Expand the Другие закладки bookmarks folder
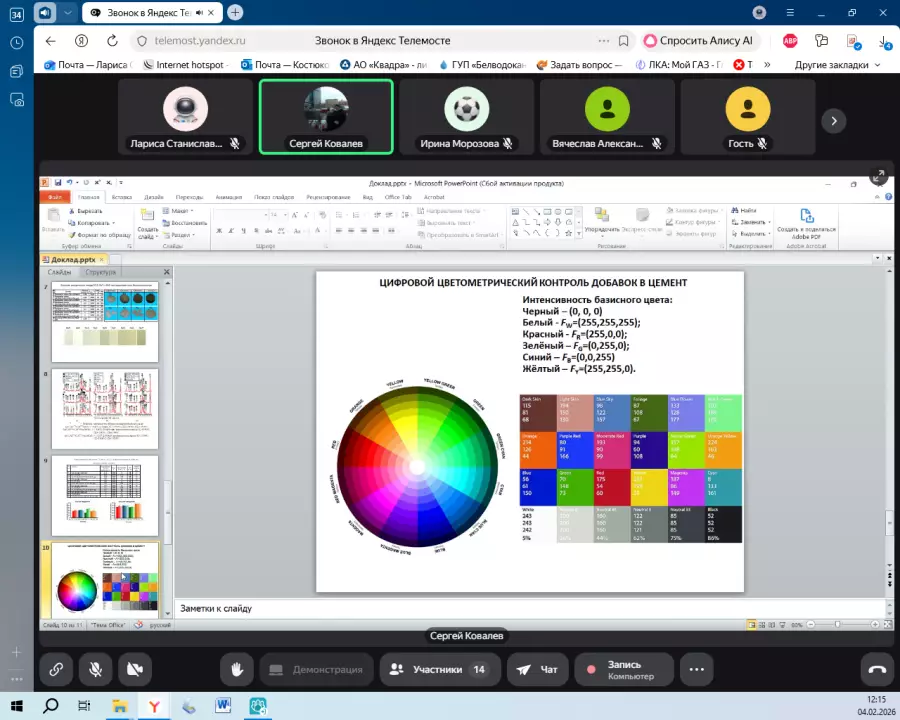This screenshot has height=720, width=900. coord(837,65)
